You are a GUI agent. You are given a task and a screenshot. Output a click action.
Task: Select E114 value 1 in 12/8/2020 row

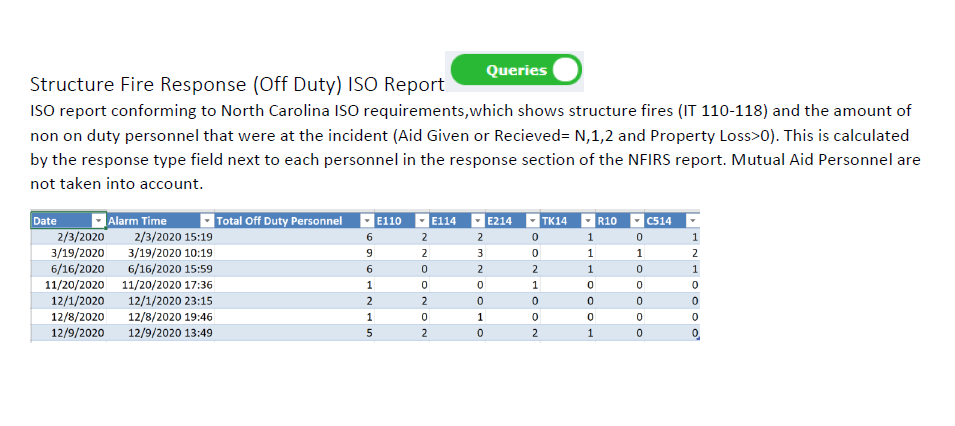[x=457, y=316]
